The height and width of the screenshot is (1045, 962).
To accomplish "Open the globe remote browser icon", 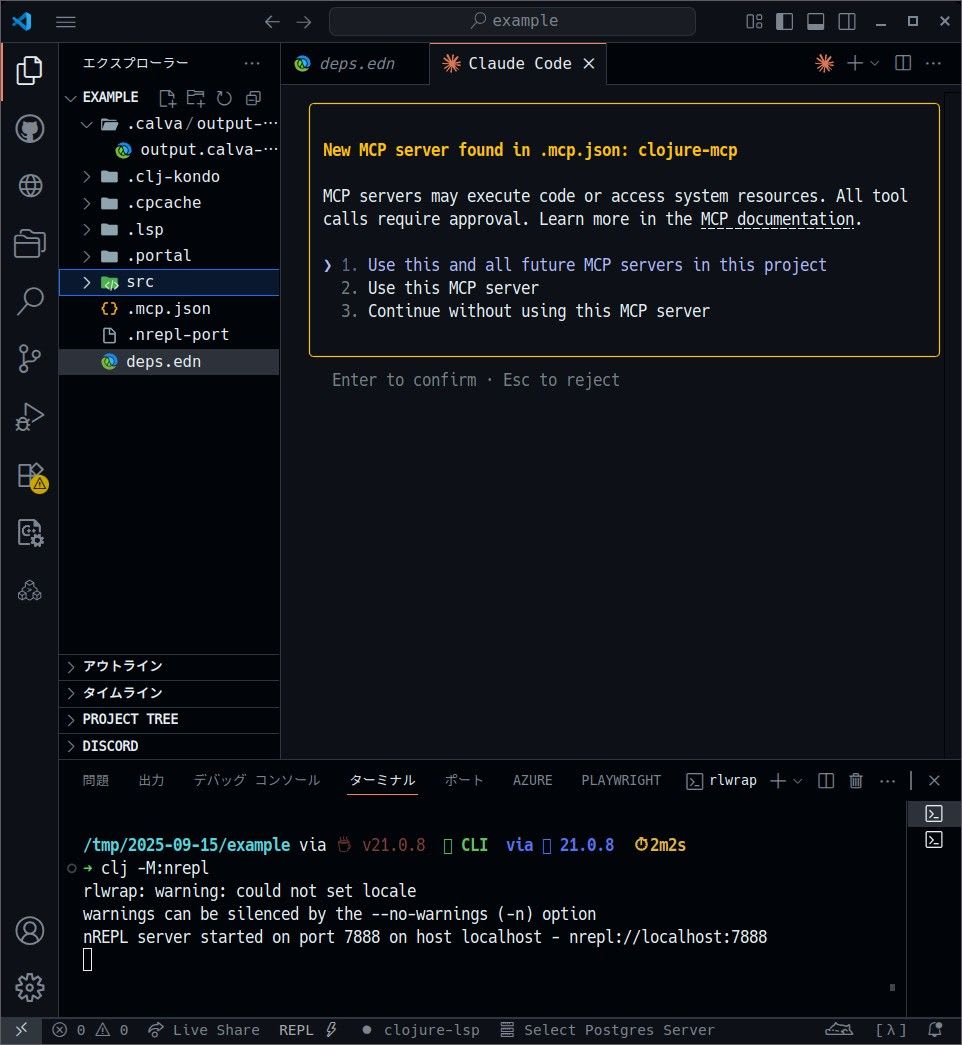I will [29, 186].
